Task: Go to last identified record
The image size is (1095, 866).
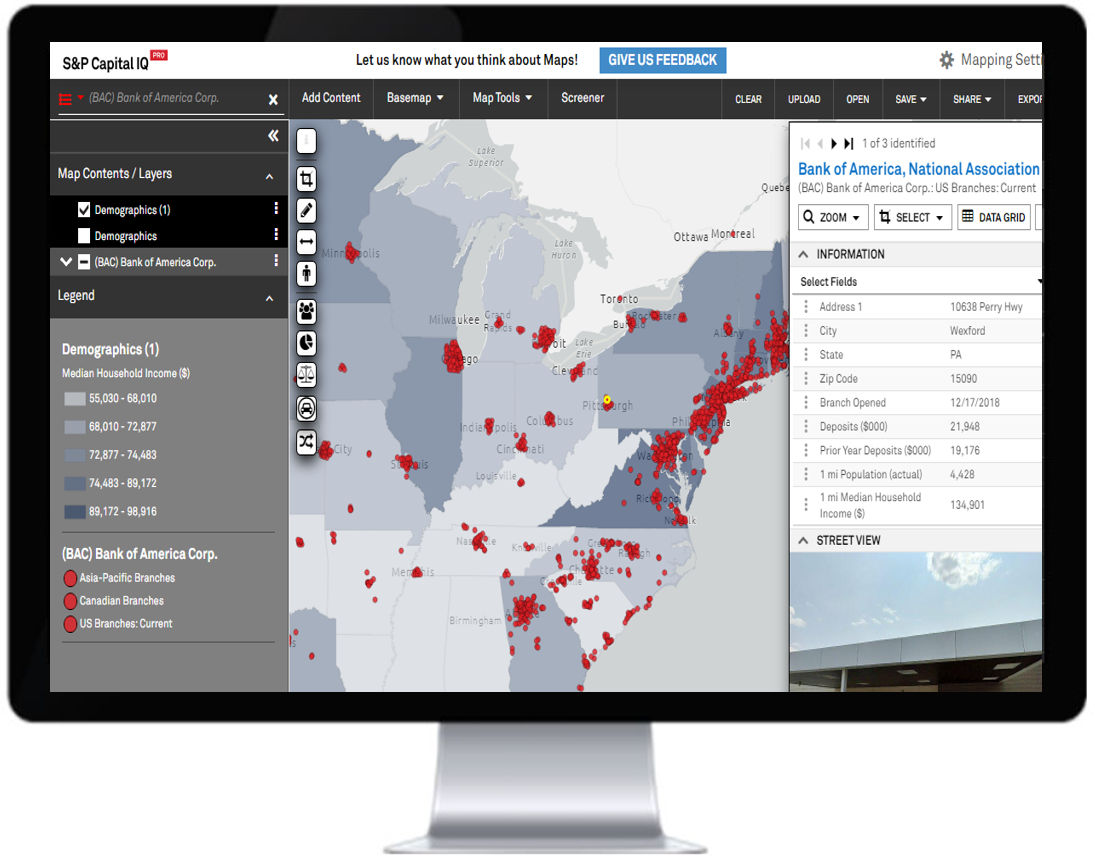Action: (x=848, y=143)
